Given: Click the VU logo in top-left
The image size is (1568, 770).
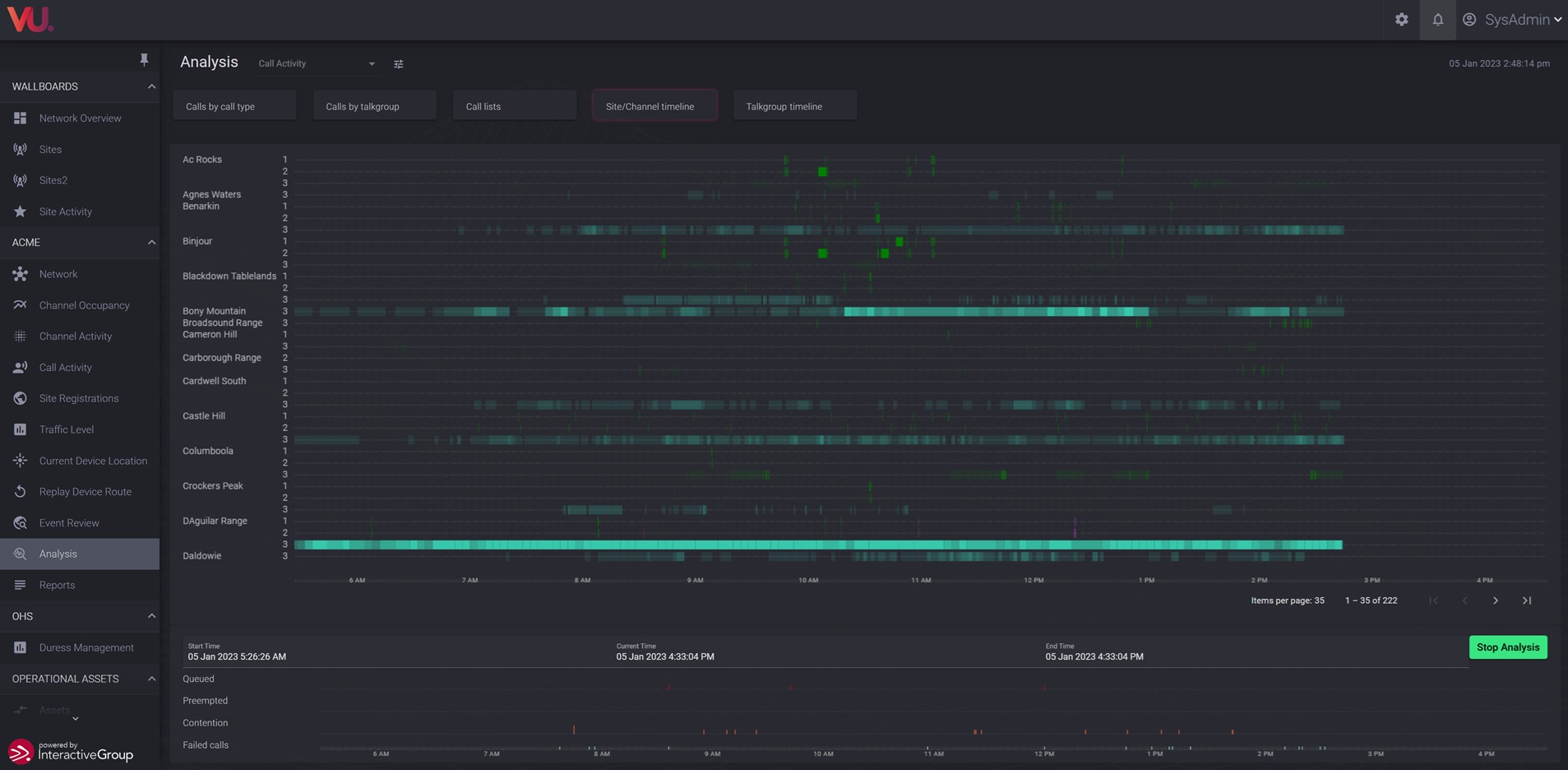Looking at the screenshot, I should click(x=30, y=18).
